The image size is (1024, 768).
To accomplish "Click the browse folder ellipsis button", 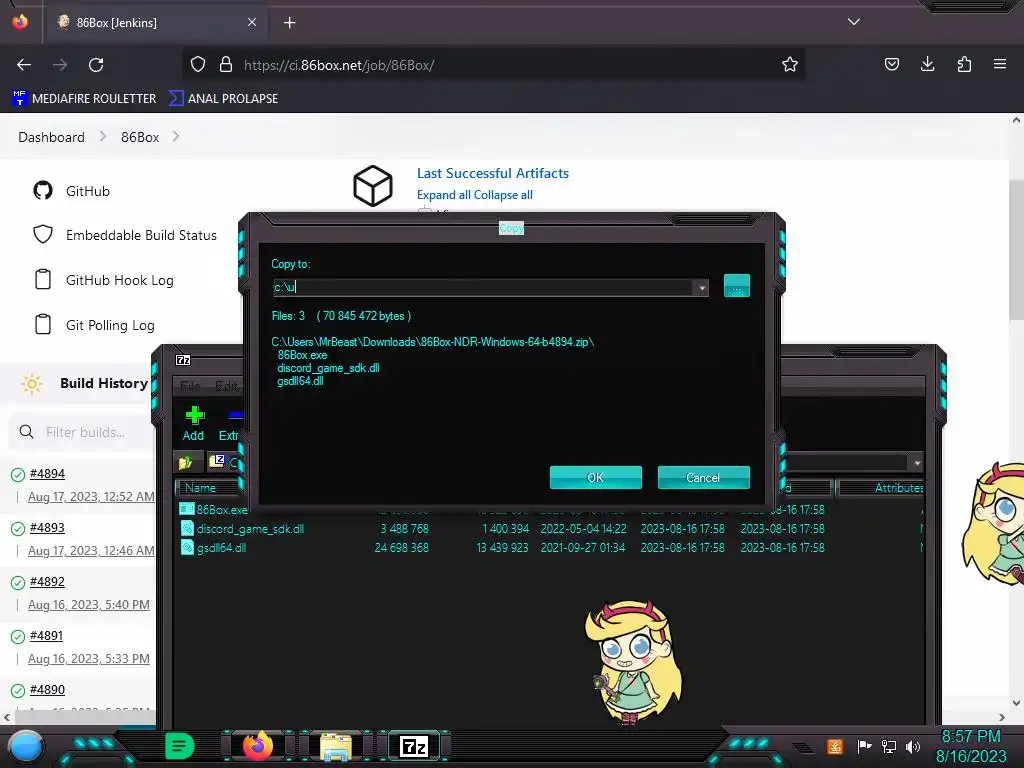I will pyautogui.click(x=737, y=286).
